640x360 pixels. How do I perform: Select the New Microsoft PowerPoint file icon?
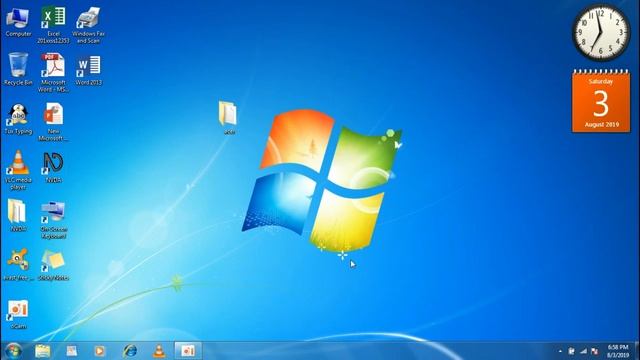53,121
